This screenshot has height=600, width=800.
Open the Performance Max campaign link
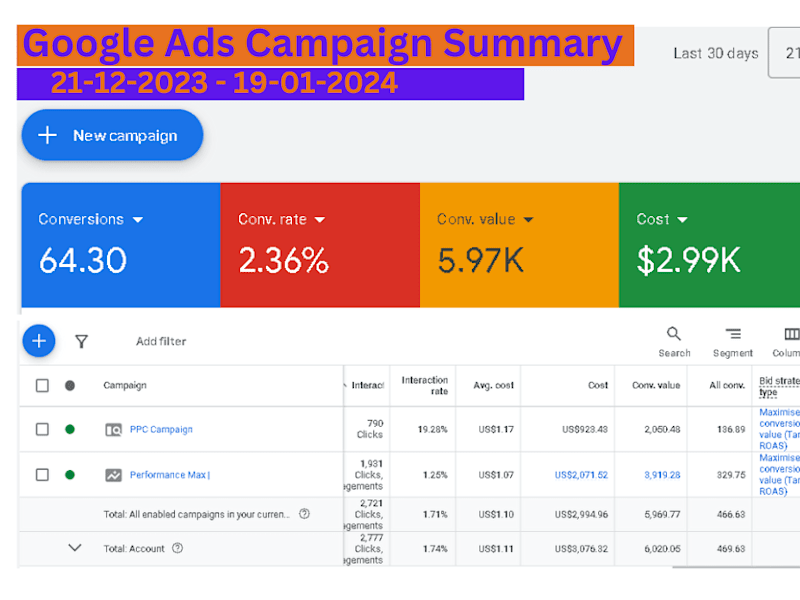pos(170,475)
